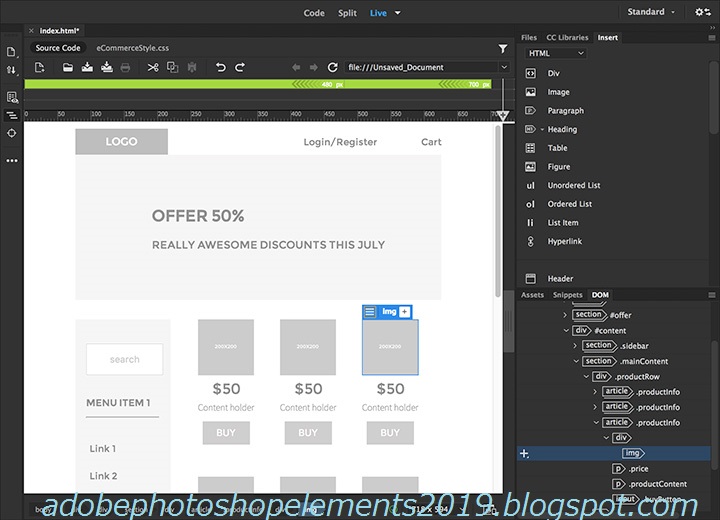
Task: Click the print code toolbar icon
Action: [125, 68]
